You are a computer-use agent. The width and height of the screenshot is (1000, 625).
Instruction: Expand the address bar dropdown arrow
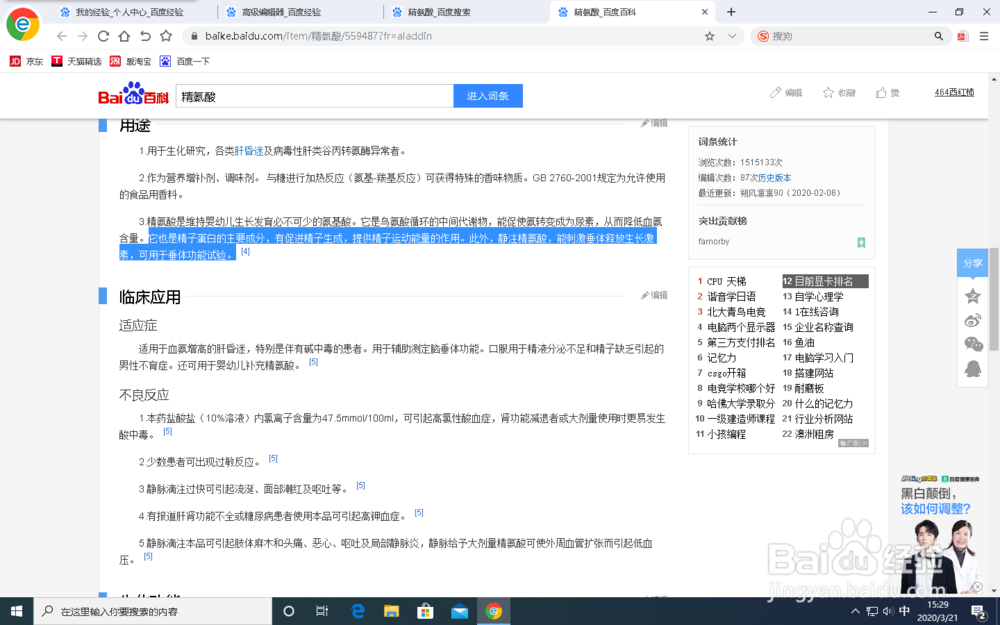coord(730,34)
